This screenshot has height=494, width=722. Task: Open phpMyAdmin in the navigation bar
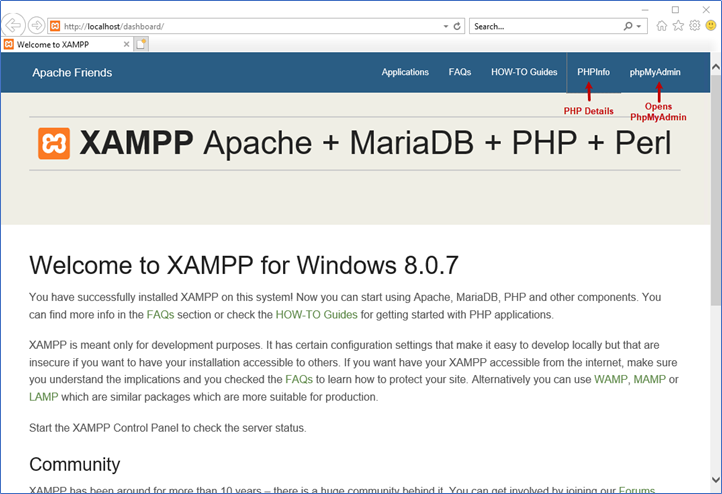[655, 72]
